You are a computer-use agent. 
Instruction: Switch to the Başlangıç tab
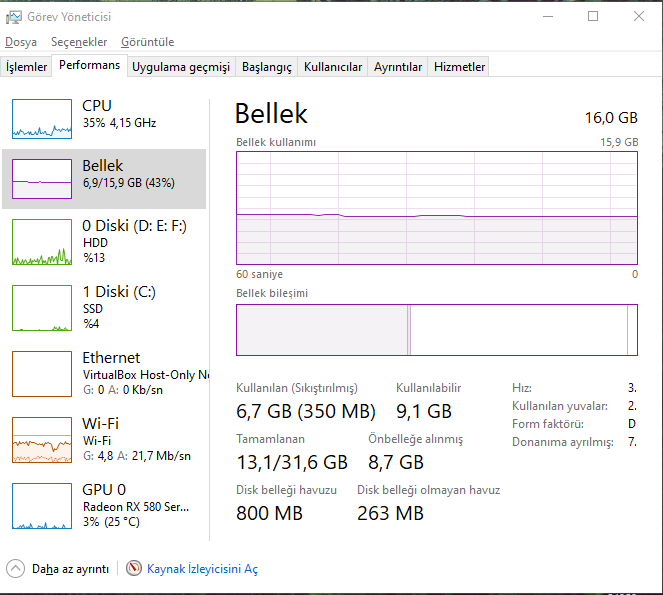pos(267,67)
